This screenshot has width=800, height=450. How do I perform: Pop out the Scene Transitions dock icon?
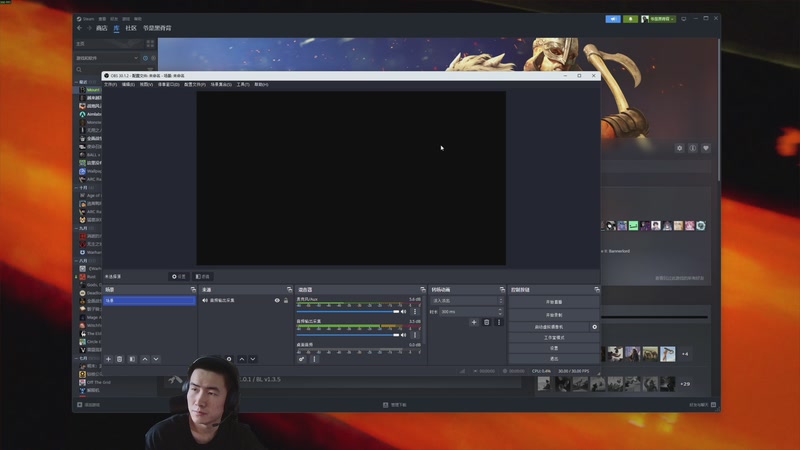pyautogui.click(x=502, y=290)
